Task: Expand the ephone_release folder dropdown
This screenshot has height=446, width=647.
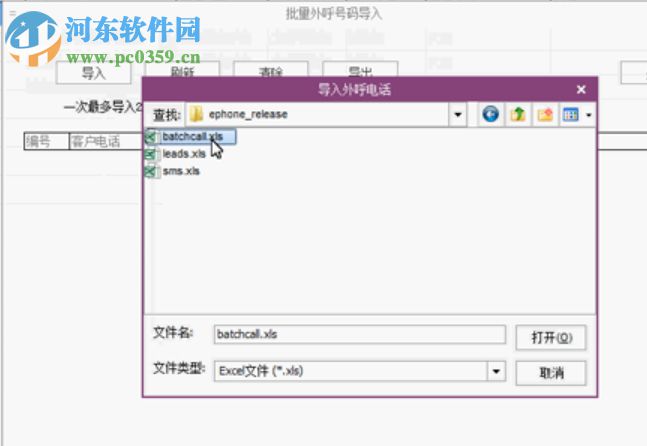Action: tap(458, 114)
